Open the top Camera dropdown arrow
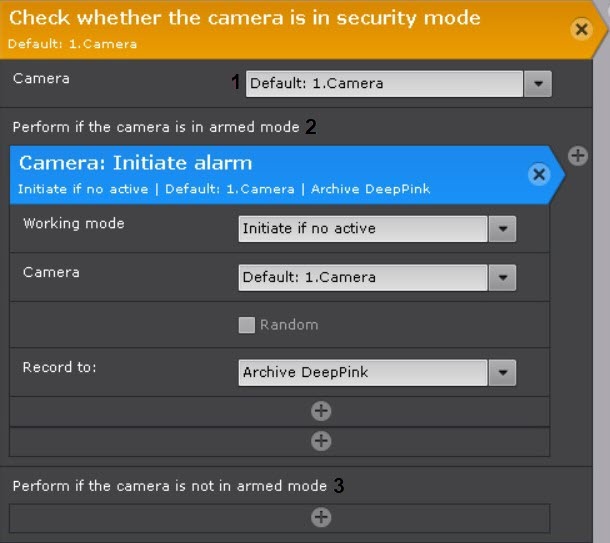Viewport: 610px width, 543px height. pos(538,84)
